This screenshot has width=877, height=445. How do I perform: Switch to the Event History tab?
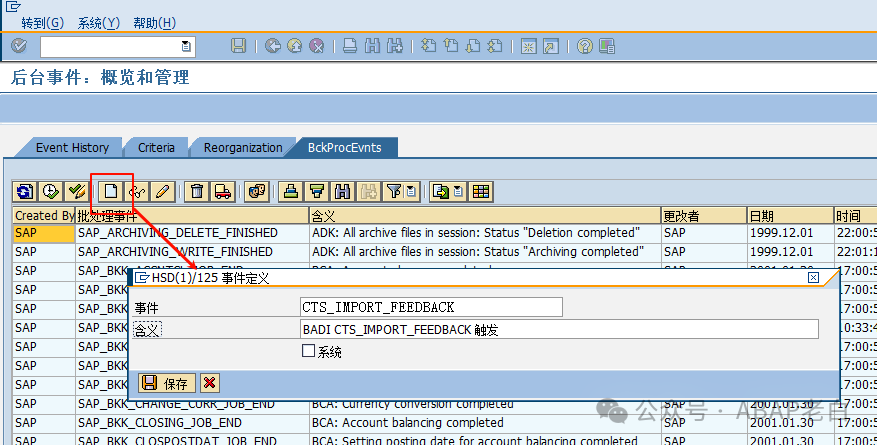[72, 148]
